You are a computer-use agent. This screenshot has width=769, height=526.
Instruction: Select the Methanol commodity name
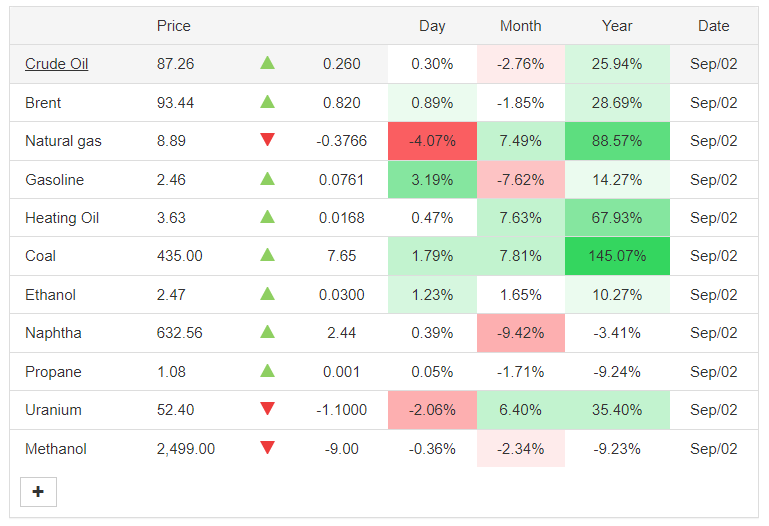pos(56,449)
